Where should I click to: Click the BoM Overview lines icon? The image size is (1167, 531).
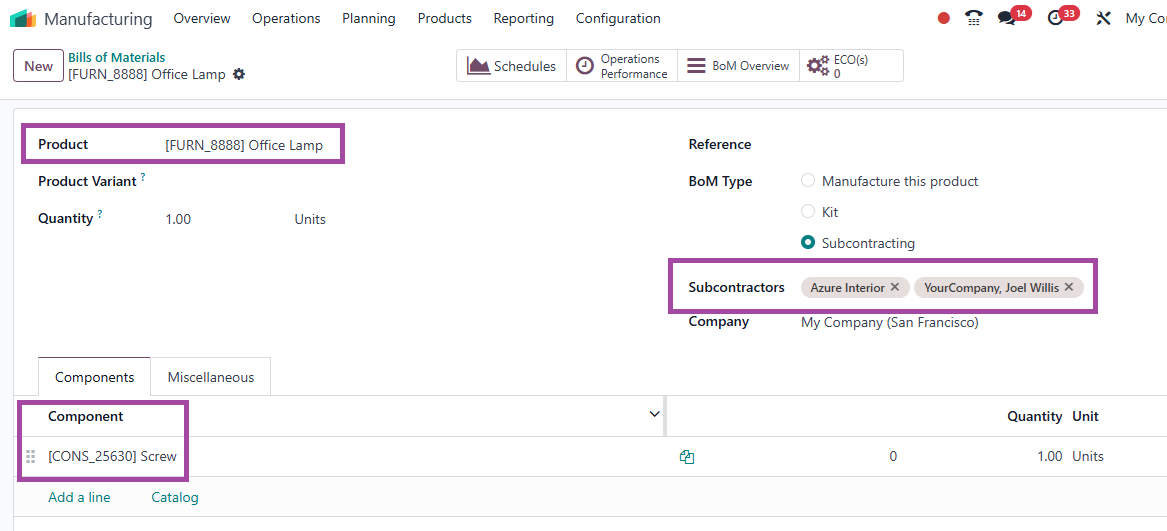696,66
